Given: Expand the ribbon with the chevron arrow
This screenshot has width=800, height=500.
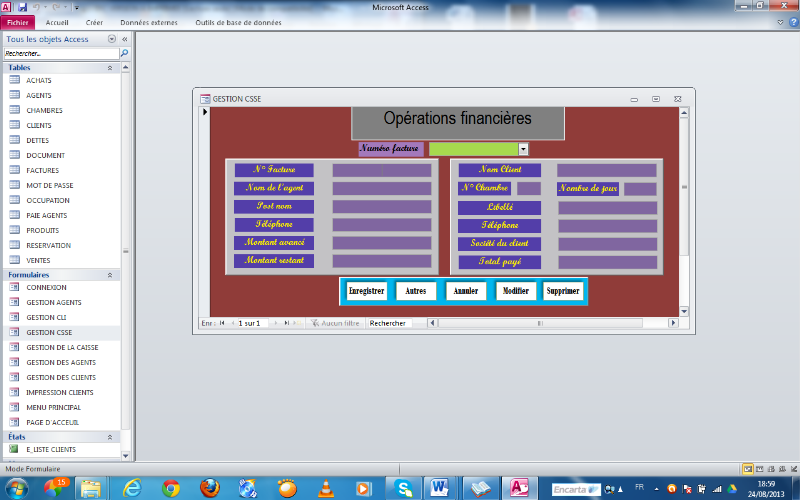Looking at the screenshot, I should pos(780,22).
